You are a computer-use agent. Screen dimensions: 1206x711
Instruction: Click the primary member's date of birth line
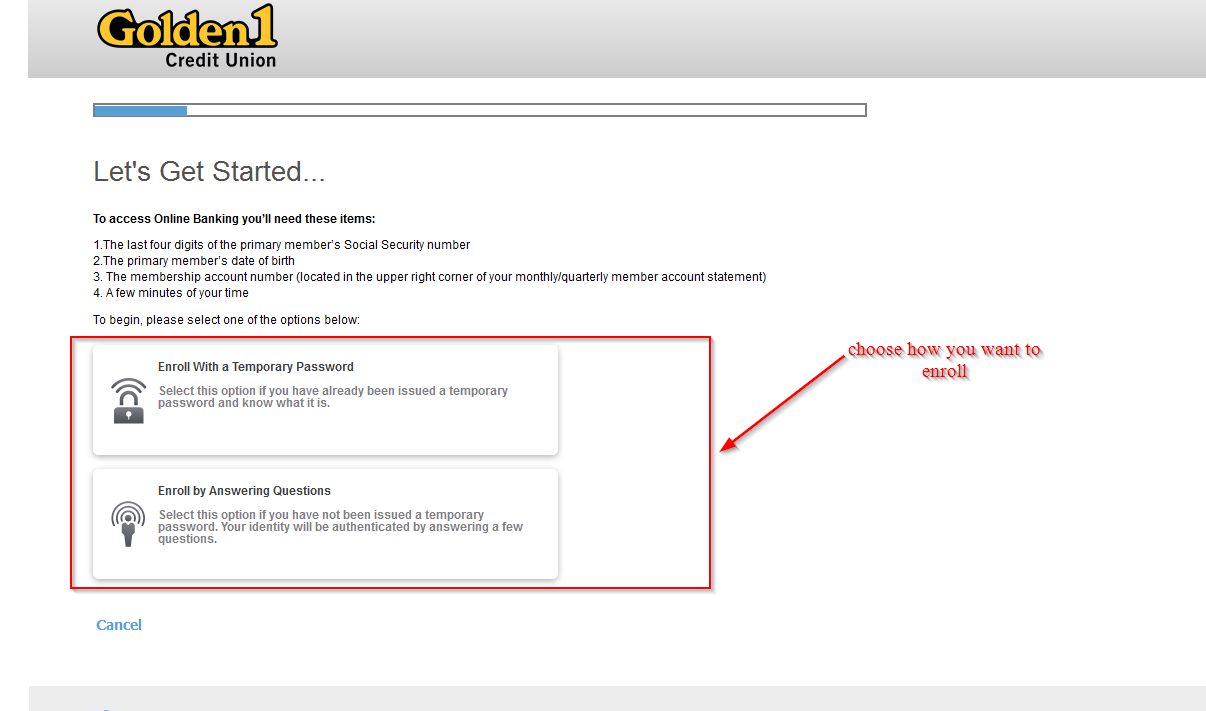click(x=194, y=261)
